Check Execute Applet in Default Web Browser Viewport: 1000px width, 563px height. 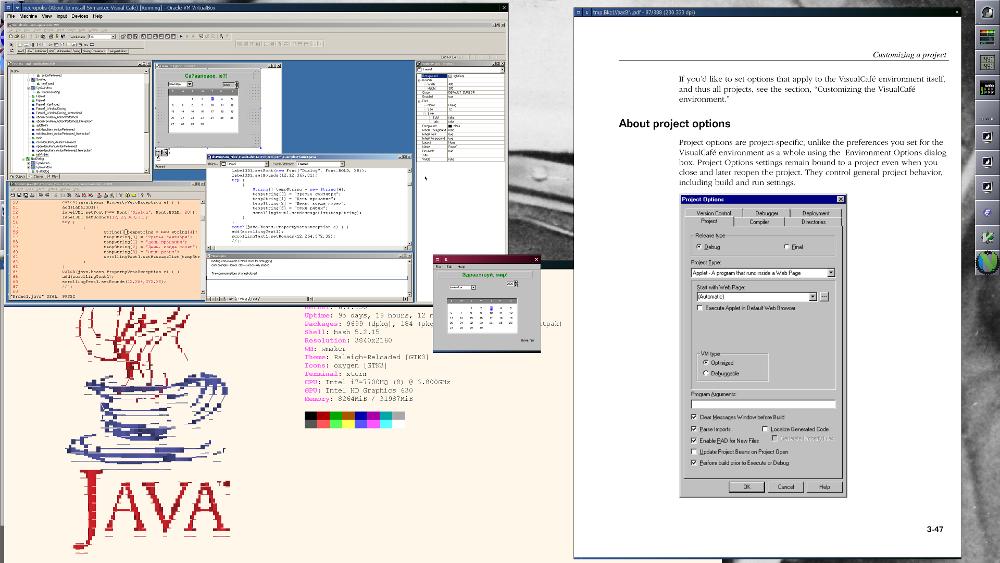(700, 308)
